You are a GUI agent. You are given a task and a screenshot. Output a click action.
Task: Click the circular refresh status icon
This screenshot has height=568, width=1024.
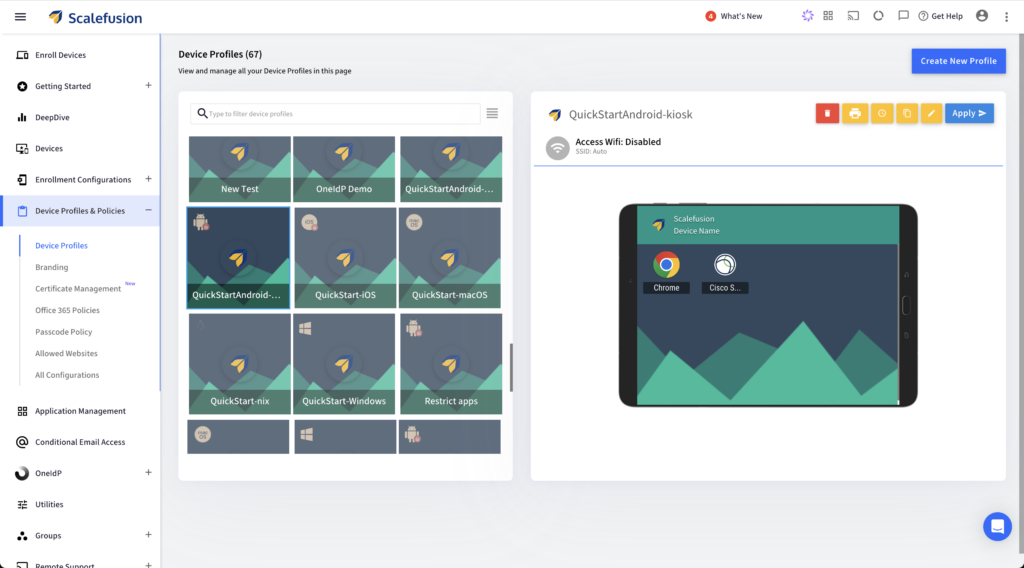[x=878, y=16]
